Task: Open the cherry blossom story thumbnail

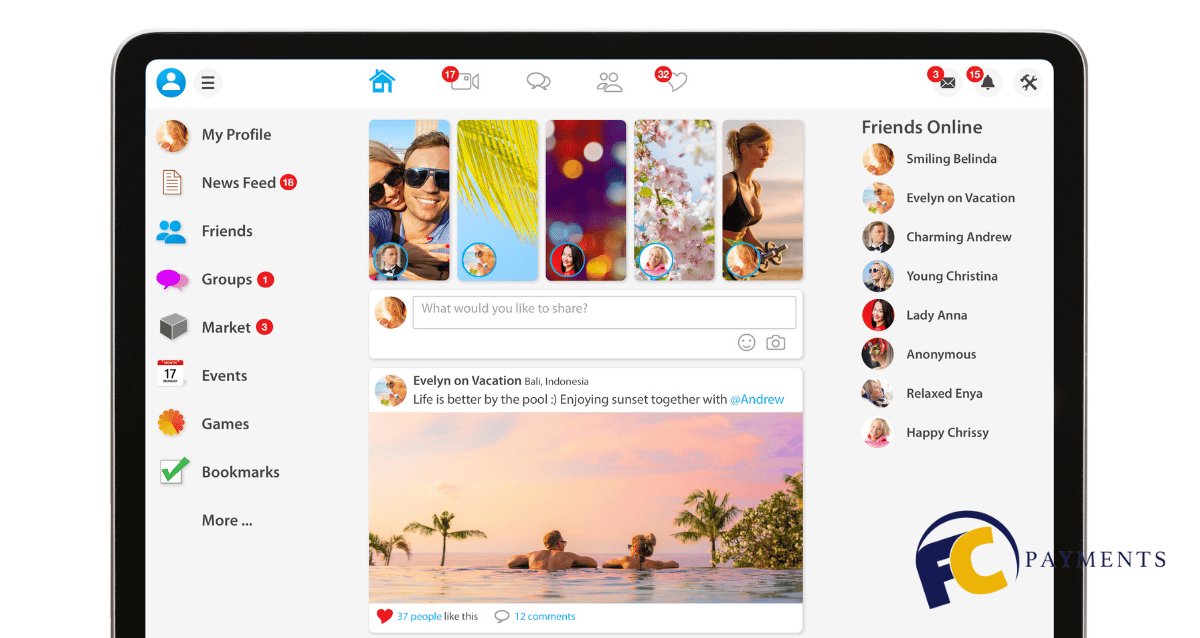Action: [x=675, y=200]
